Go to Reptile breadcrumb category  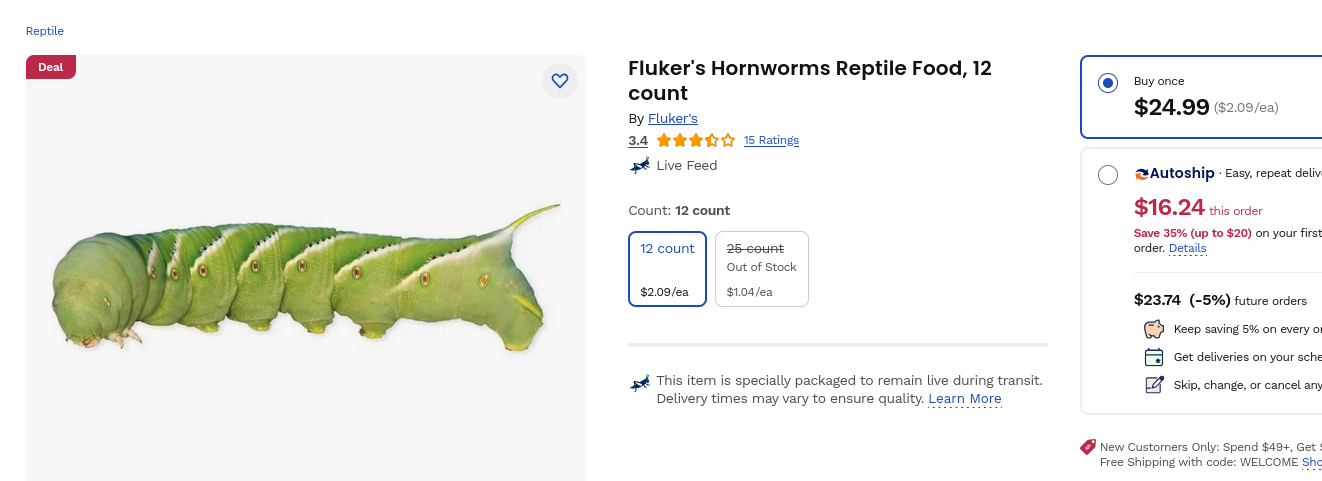tap(45, 31)
